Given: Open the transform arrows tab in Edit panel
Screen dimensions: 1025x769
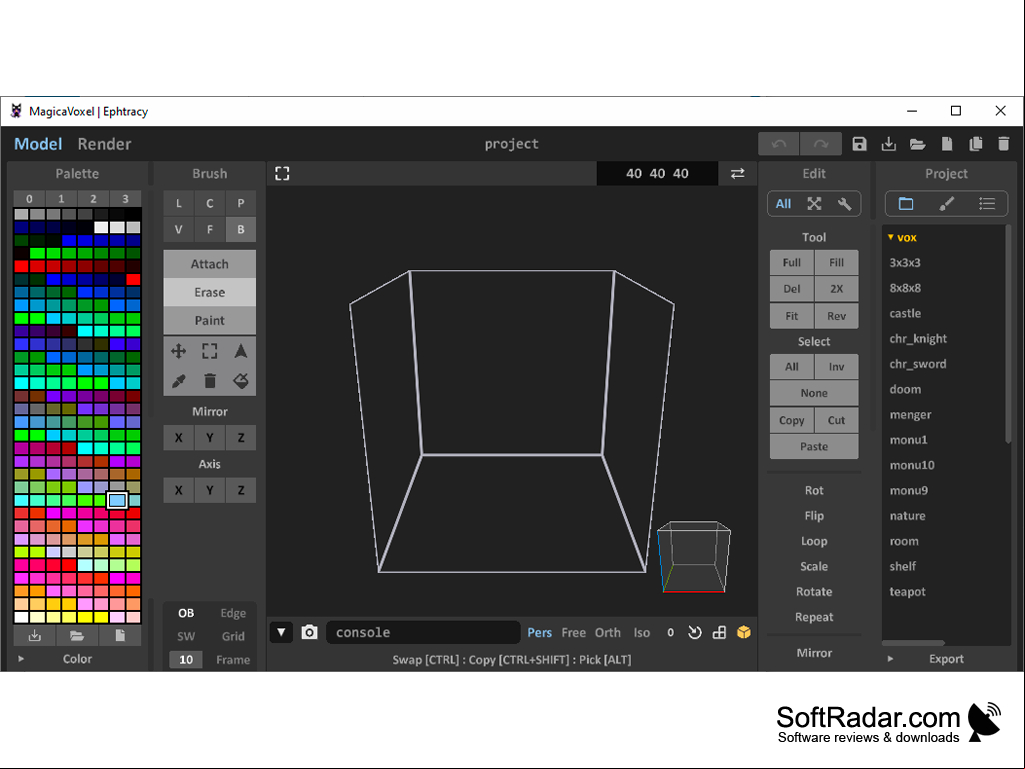Looking at the screenshot, I should tap(814, 203).
